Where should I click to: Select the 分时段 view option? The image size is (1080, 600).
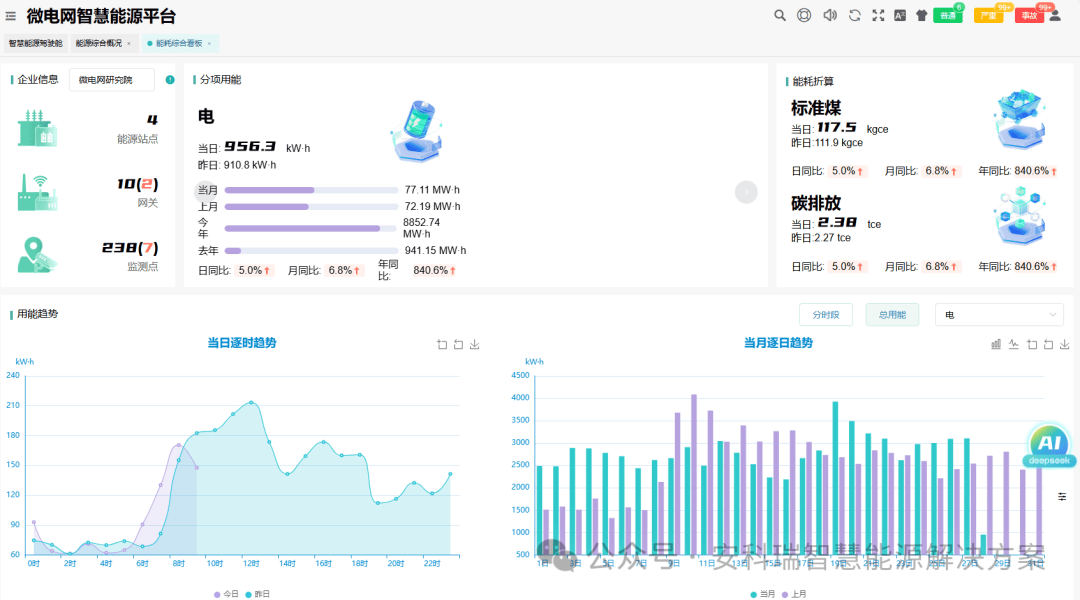pyautogui.click(x=825, y=315)
